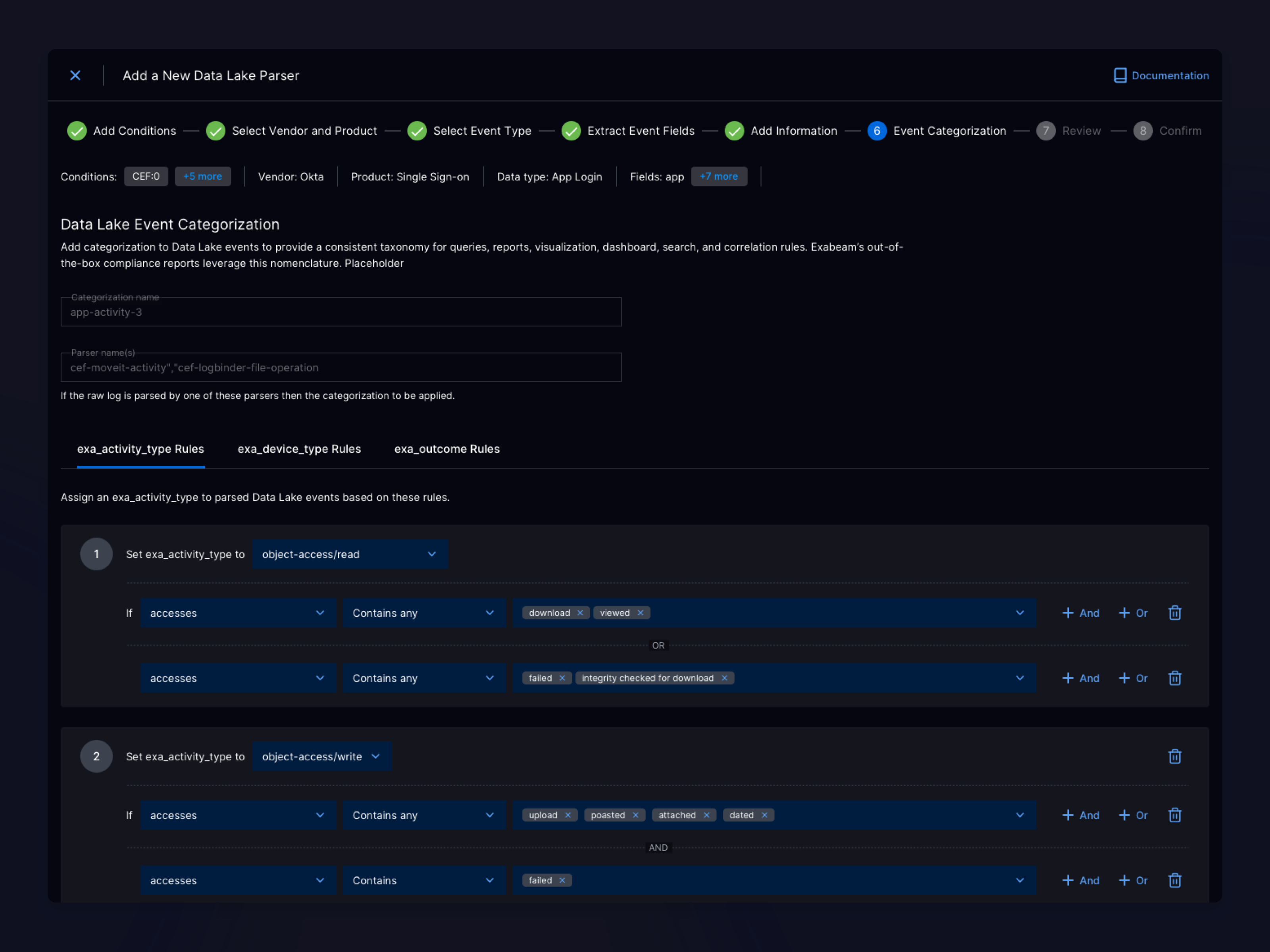Close the Add a New Data Lake Parser dialog
The image size is (1270, 952).
[x=75, y=75]
